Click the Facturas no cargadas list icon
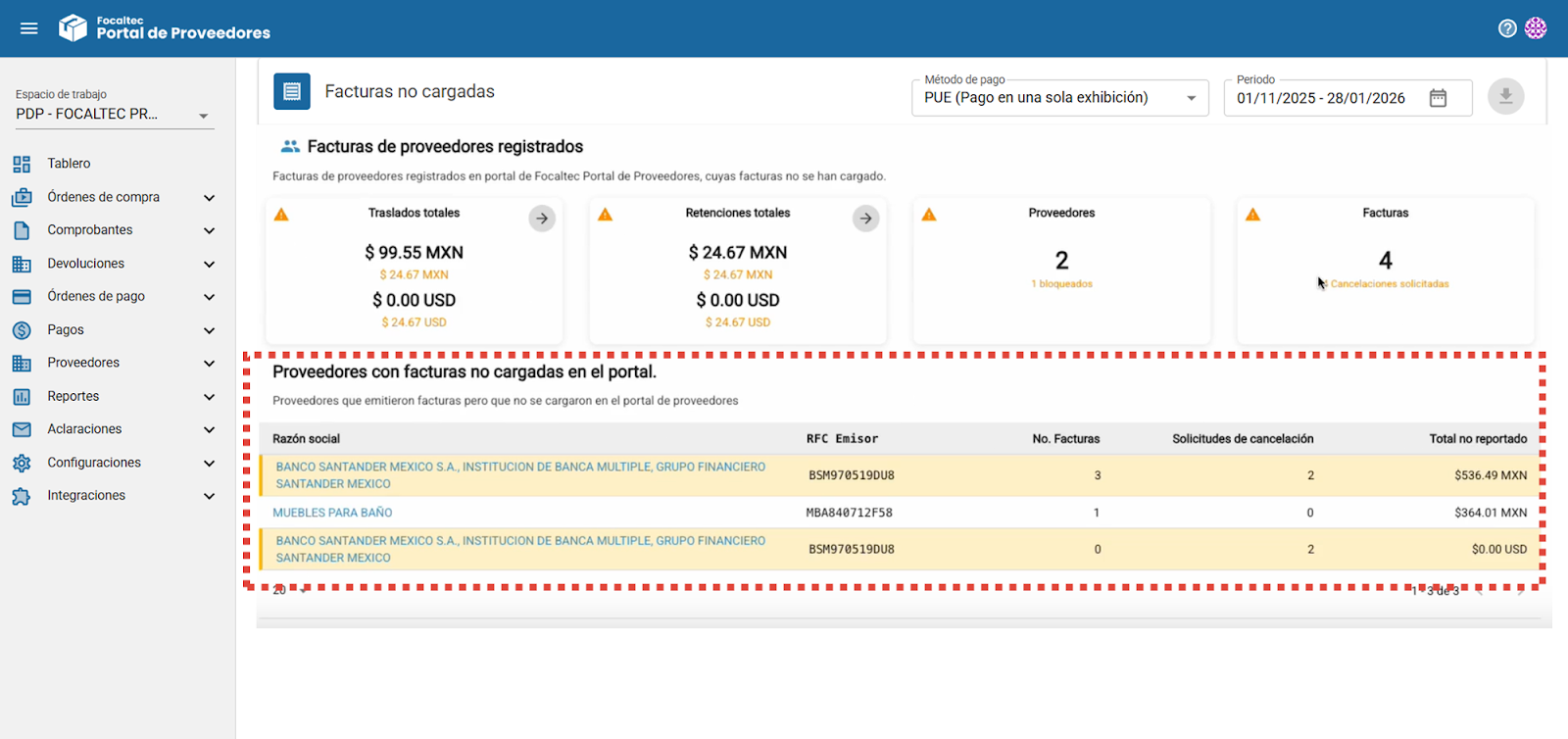This screenshot has width=1568, height=739. coord(292,91)
